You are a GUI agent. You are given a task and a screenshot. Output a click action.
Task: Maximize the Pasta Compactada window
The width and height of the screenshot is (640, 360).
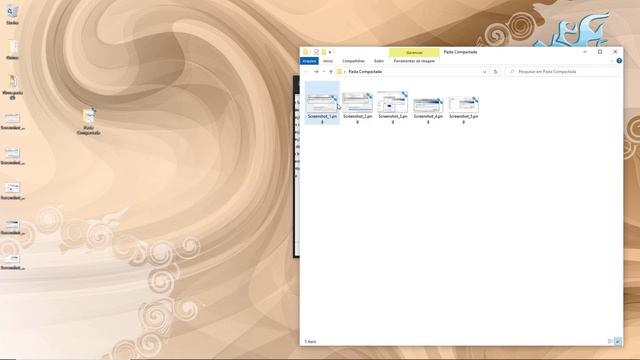pos(600,52)
